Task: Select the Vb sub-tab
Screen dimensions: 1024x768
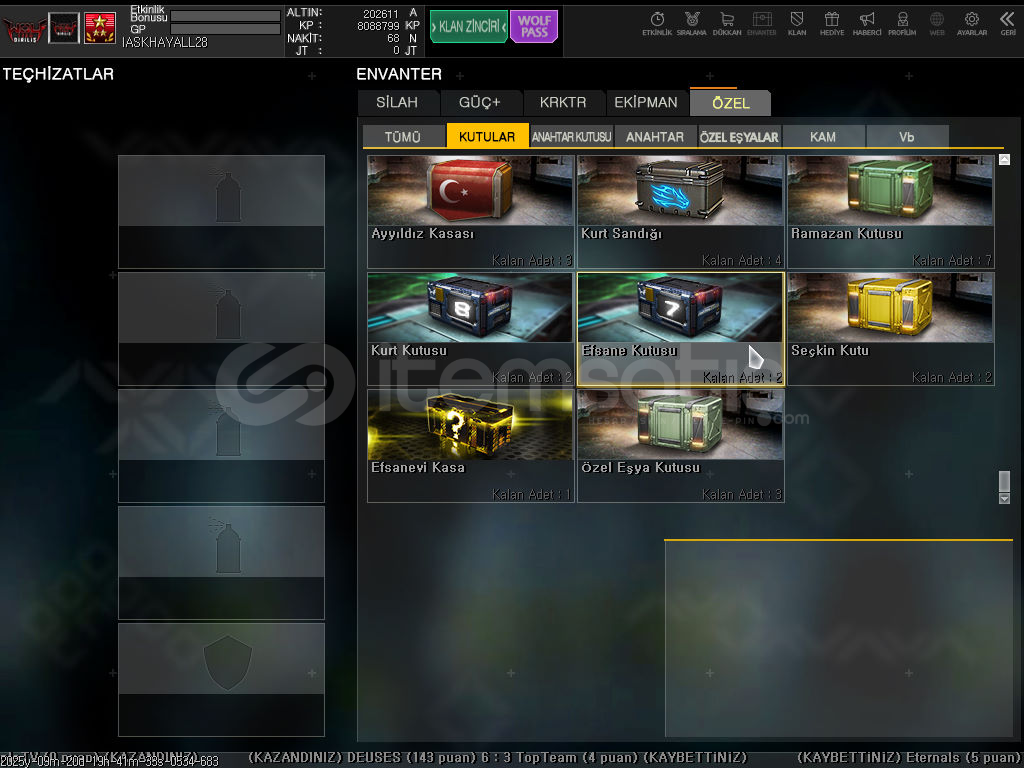Action: [906, 136]
